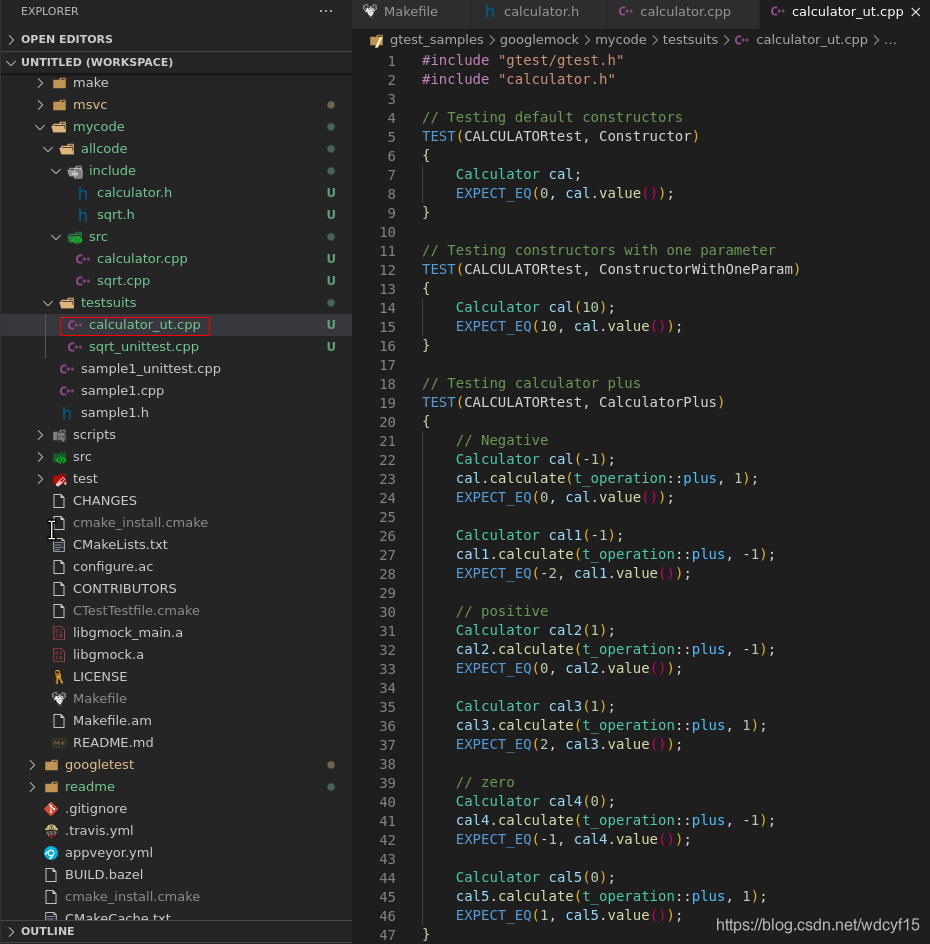Click the LICENSE file icon
The image size is (930, 944).
click(59, 677)
